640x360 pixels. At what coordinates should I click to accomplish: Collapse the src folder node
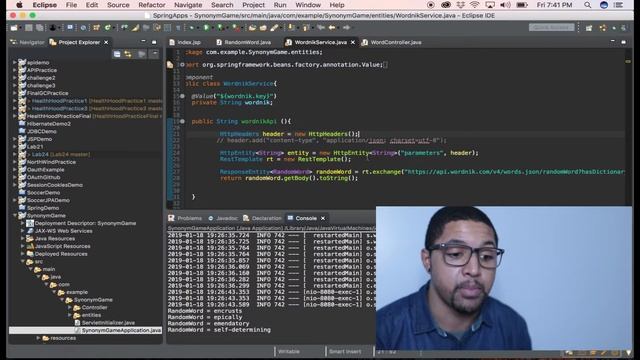22,261
